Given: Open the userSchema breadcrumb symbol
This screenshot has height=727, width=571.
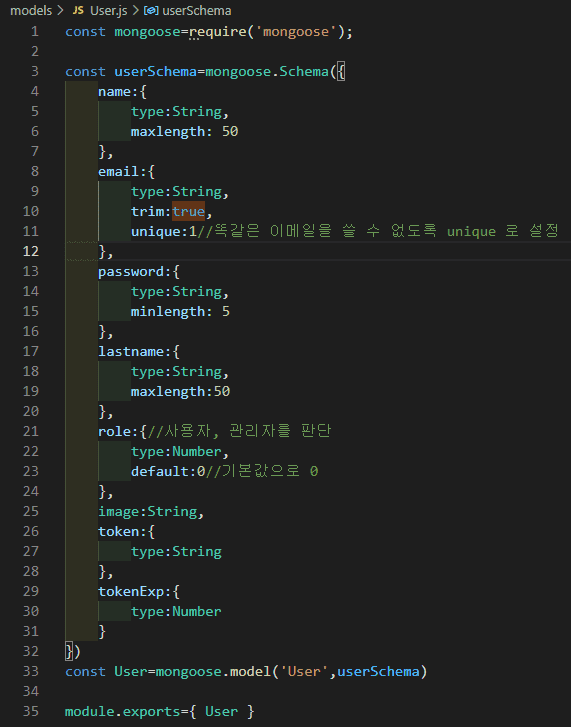Looking at the screenshot, I should tap(197, 10).
